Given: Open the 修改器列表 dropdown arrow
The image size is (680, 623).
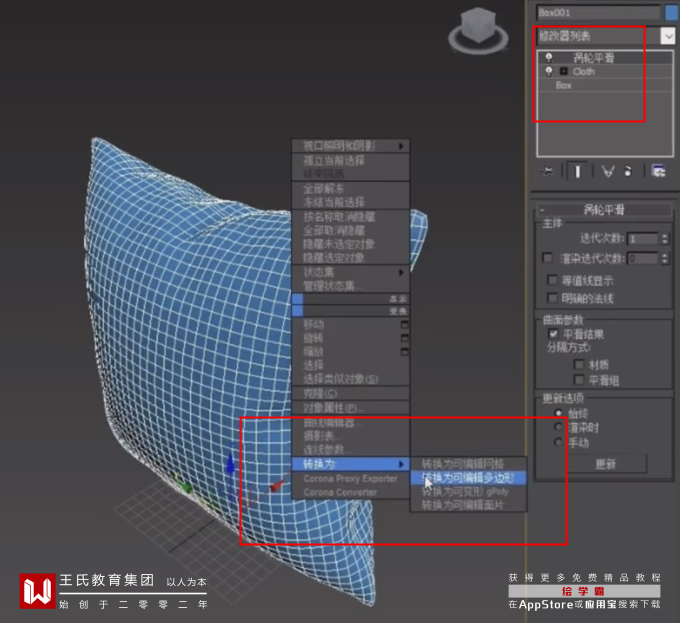Looking at the screenshot, I should tap(668, 36).
